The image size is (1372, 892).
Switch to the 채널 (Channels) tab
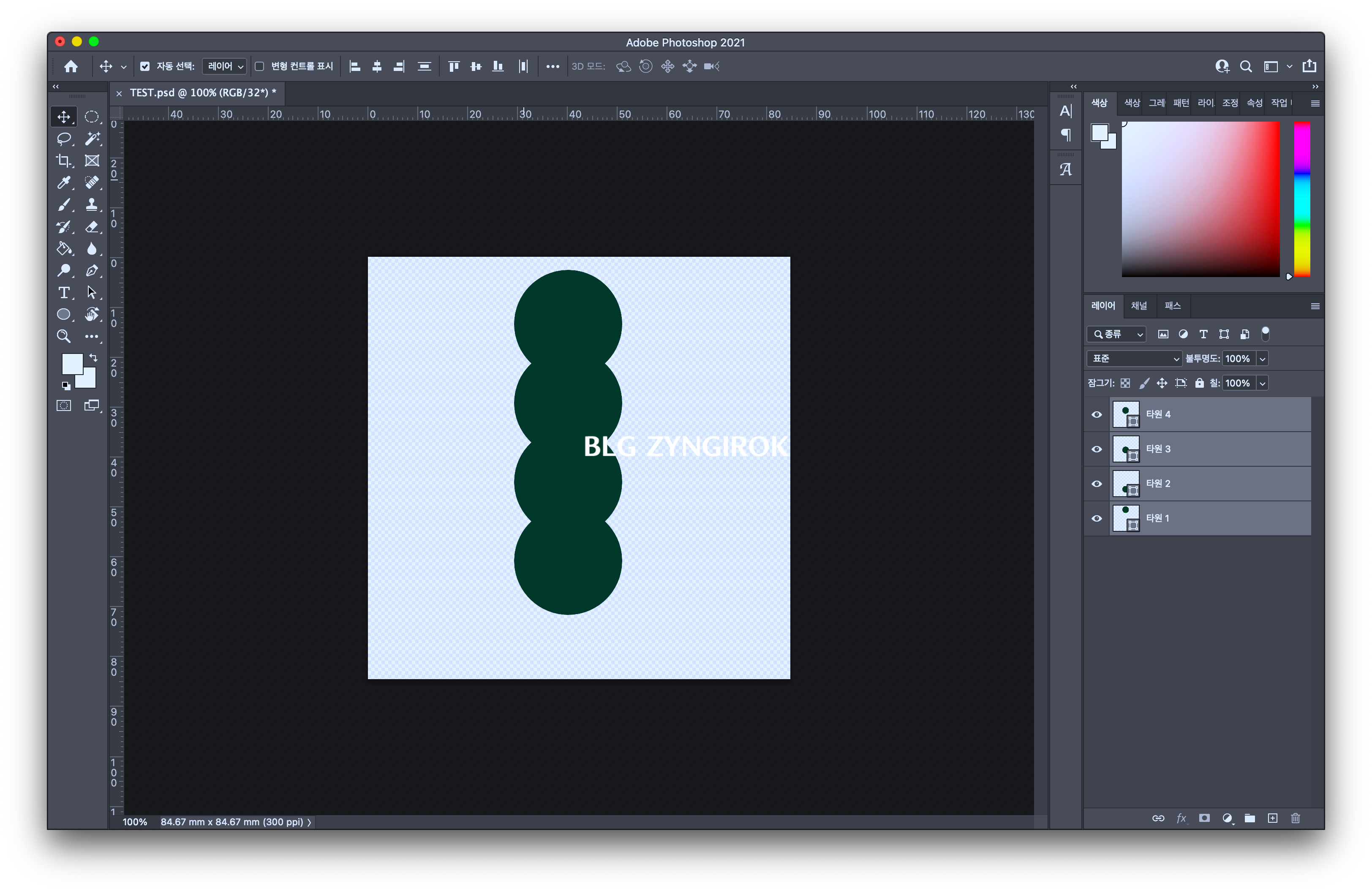pyautogui.click(x=1138, y=306)
